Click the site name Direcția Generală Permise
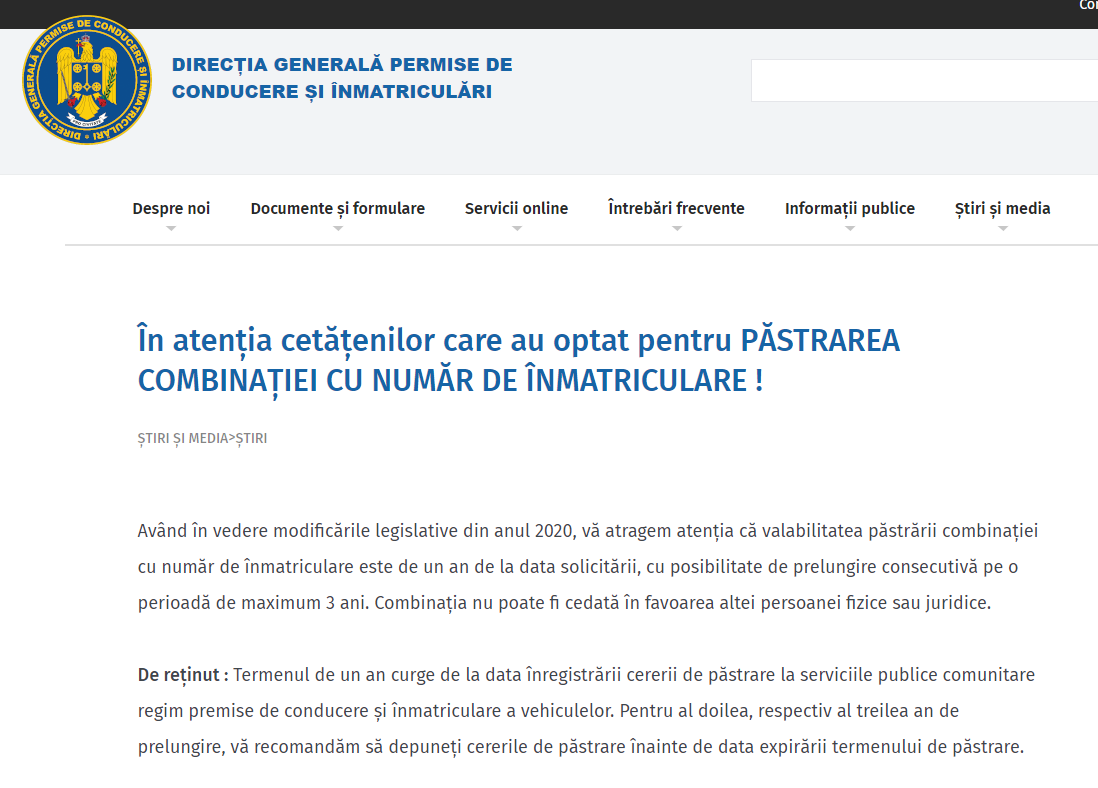 coord(341,78)
